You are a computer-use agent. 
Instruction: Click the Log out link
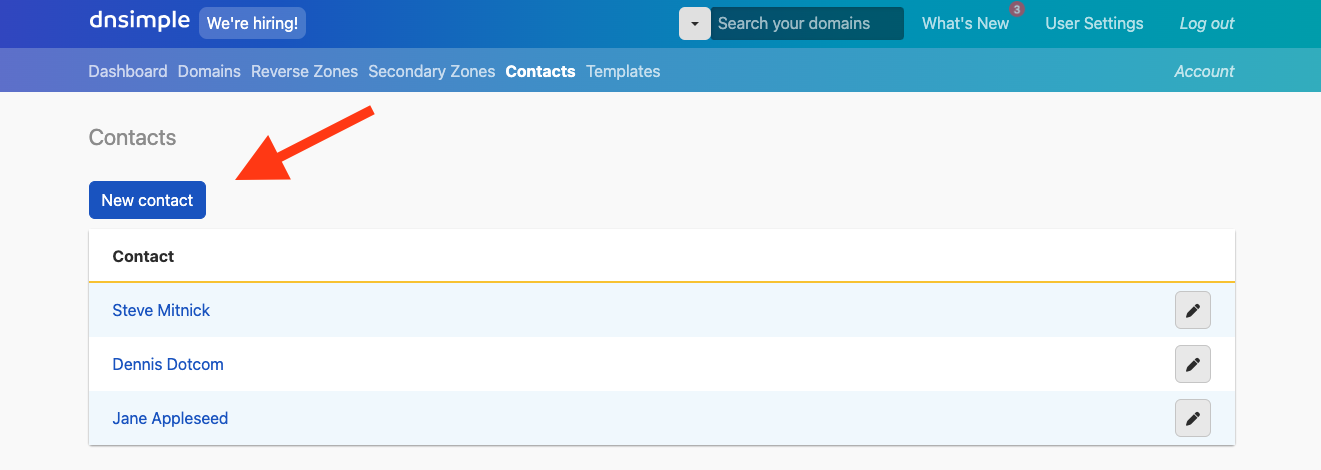point(1207,23)
